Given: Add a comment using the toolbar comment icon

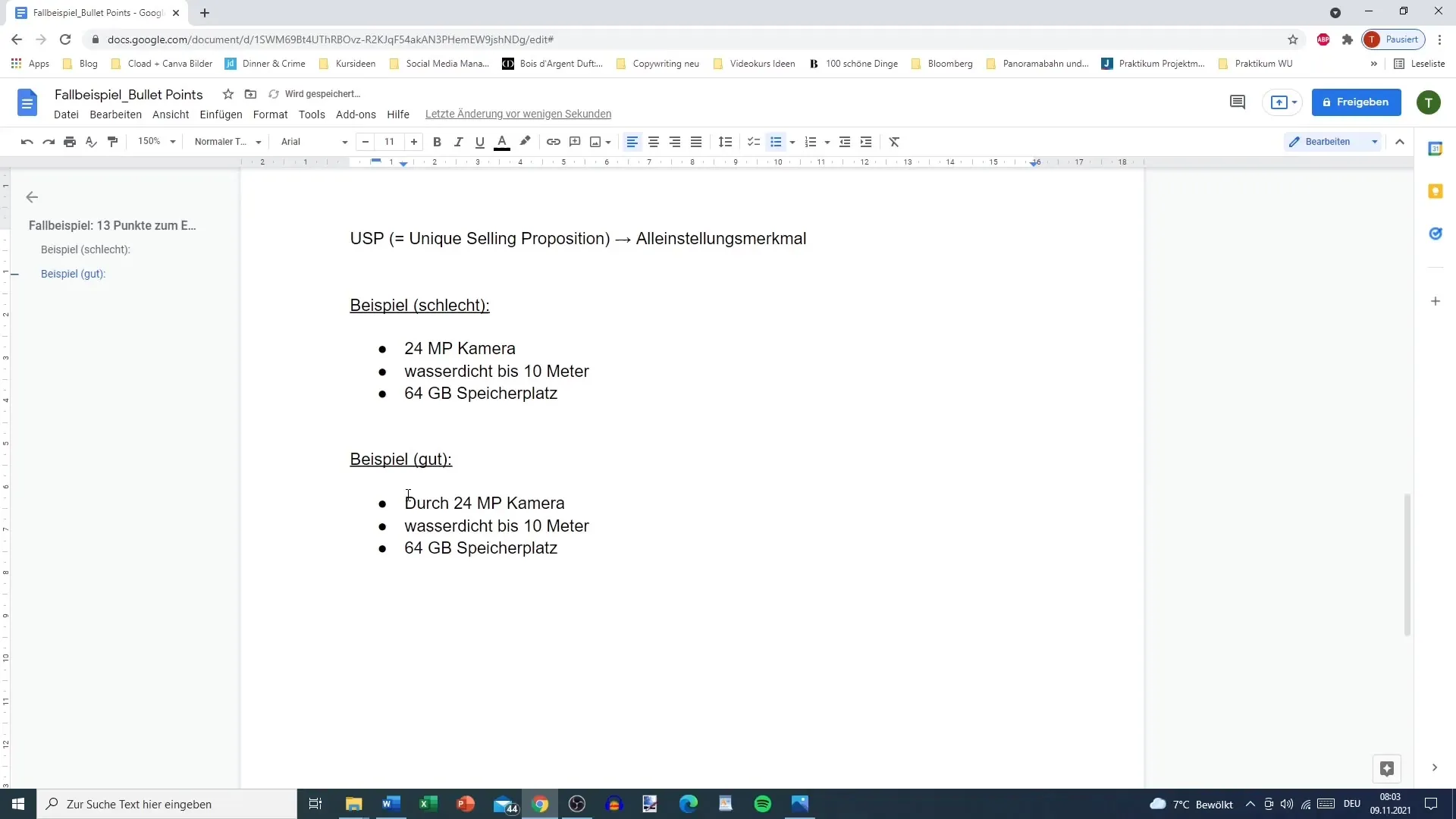Looking at the screenshot, I should point(575,142).
